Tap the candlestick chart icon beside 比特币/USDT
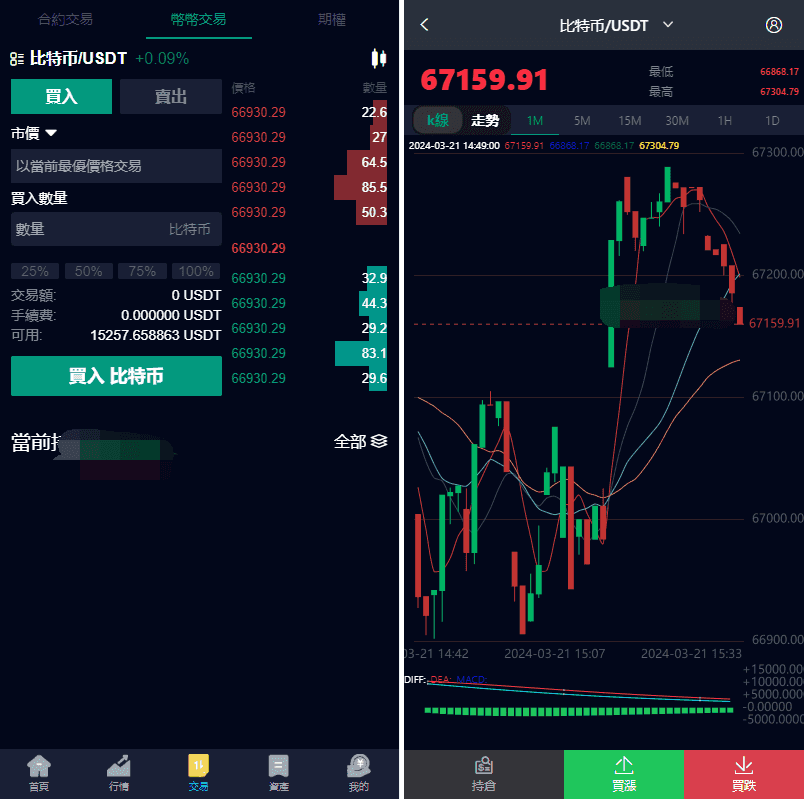 pyautogui.click(x=378, y=58)
